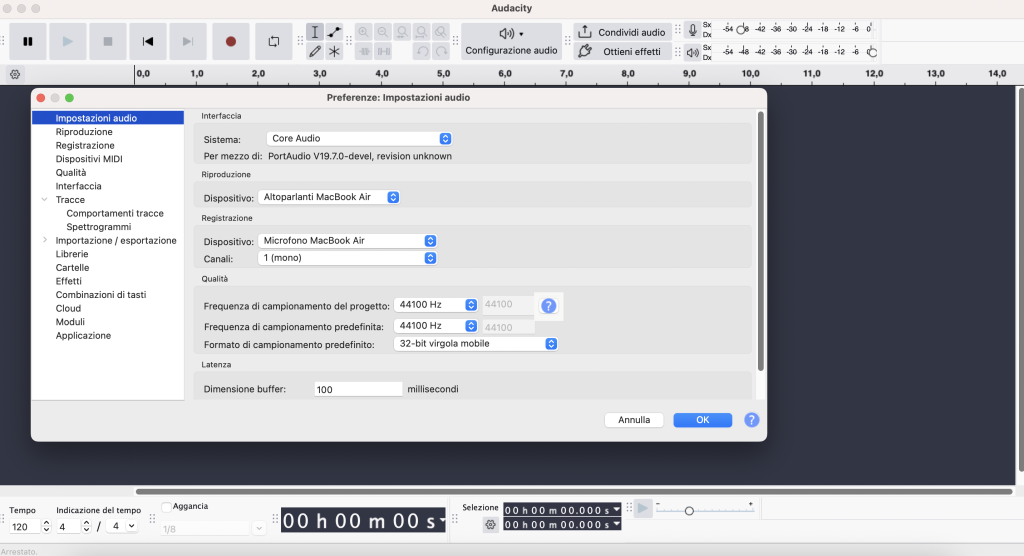Click the preferences dialog vertical scrollbar
The image size is (1024, 556).
pyautogui.click(x=760, y=241)
